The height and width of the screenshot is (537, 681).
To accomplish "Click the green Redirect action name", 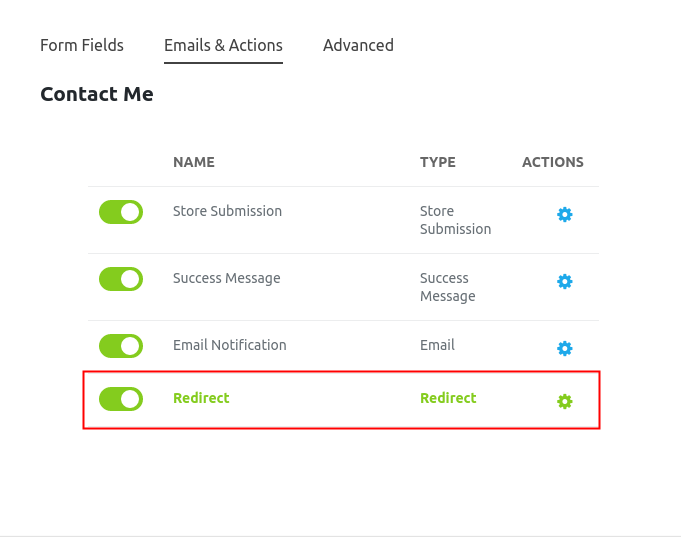I will (201, 398).
